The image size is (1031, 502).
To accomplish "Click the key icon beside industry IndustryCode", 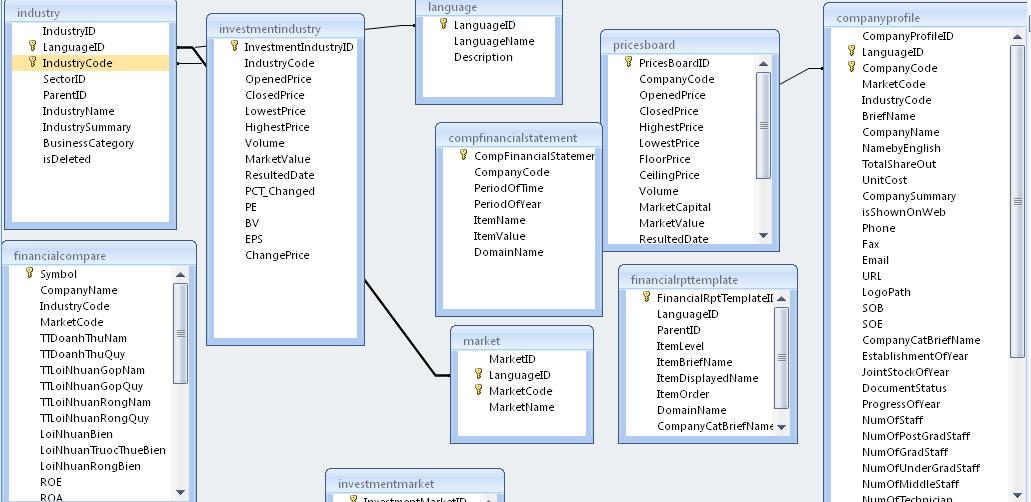I will 32,62.
